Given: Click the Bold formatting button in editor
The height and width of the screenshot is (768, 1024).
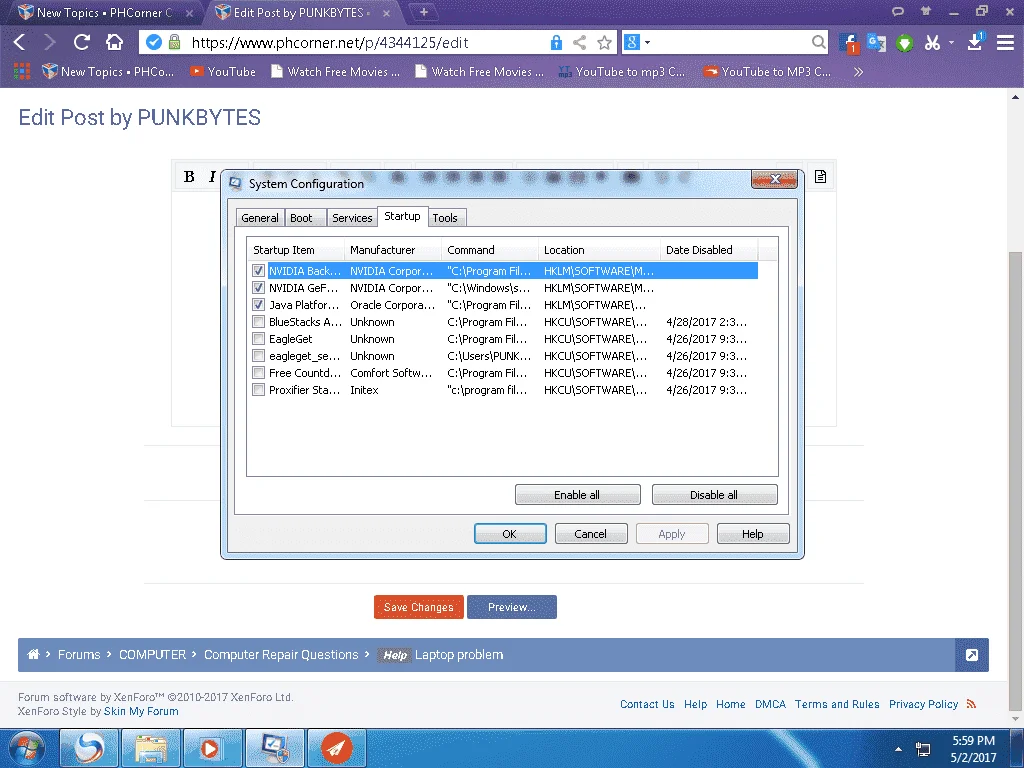Looking at the screenshot, I should click(189, 176).
